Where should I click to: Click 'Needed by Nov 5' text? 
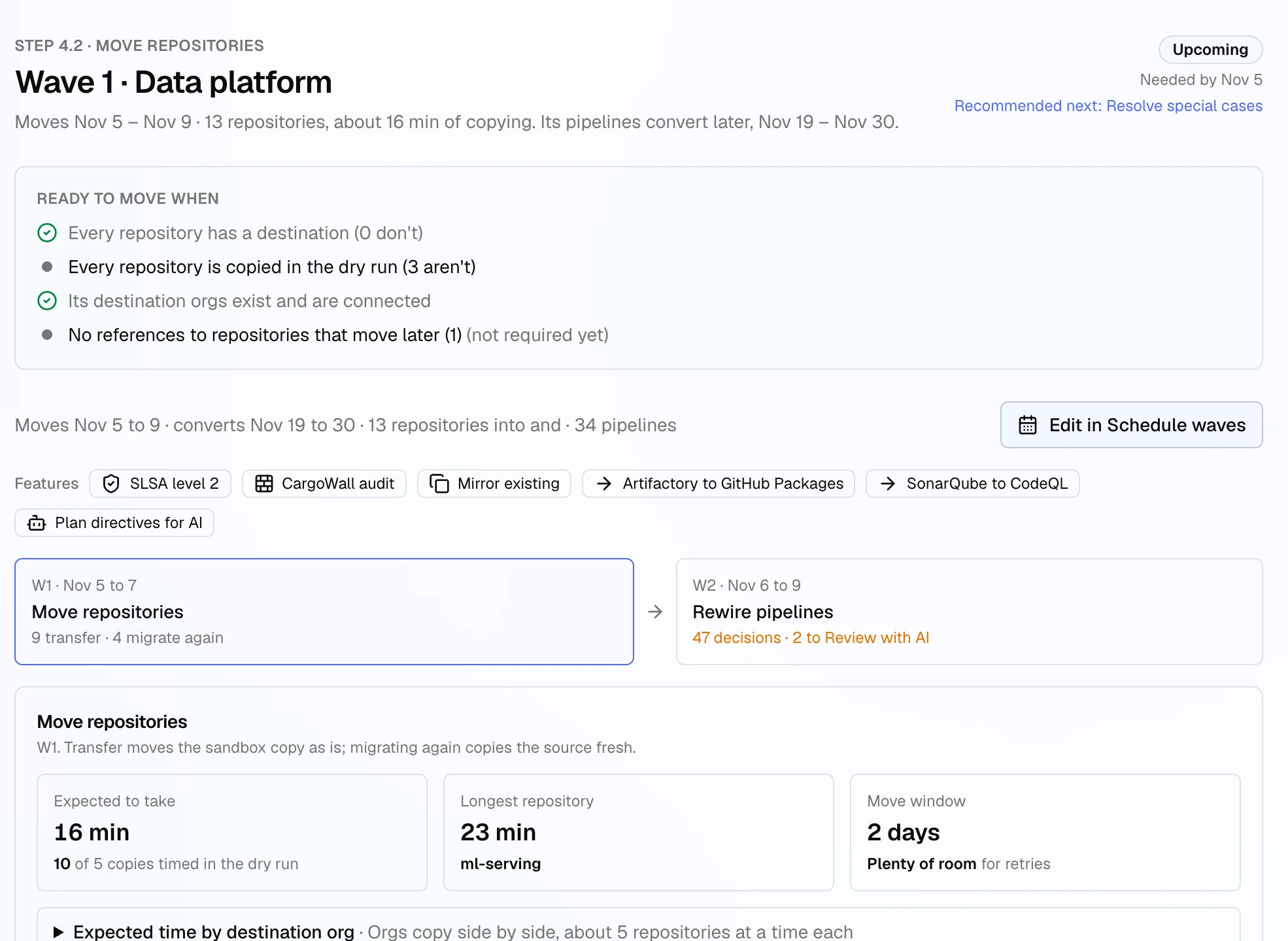point(1201,80)
